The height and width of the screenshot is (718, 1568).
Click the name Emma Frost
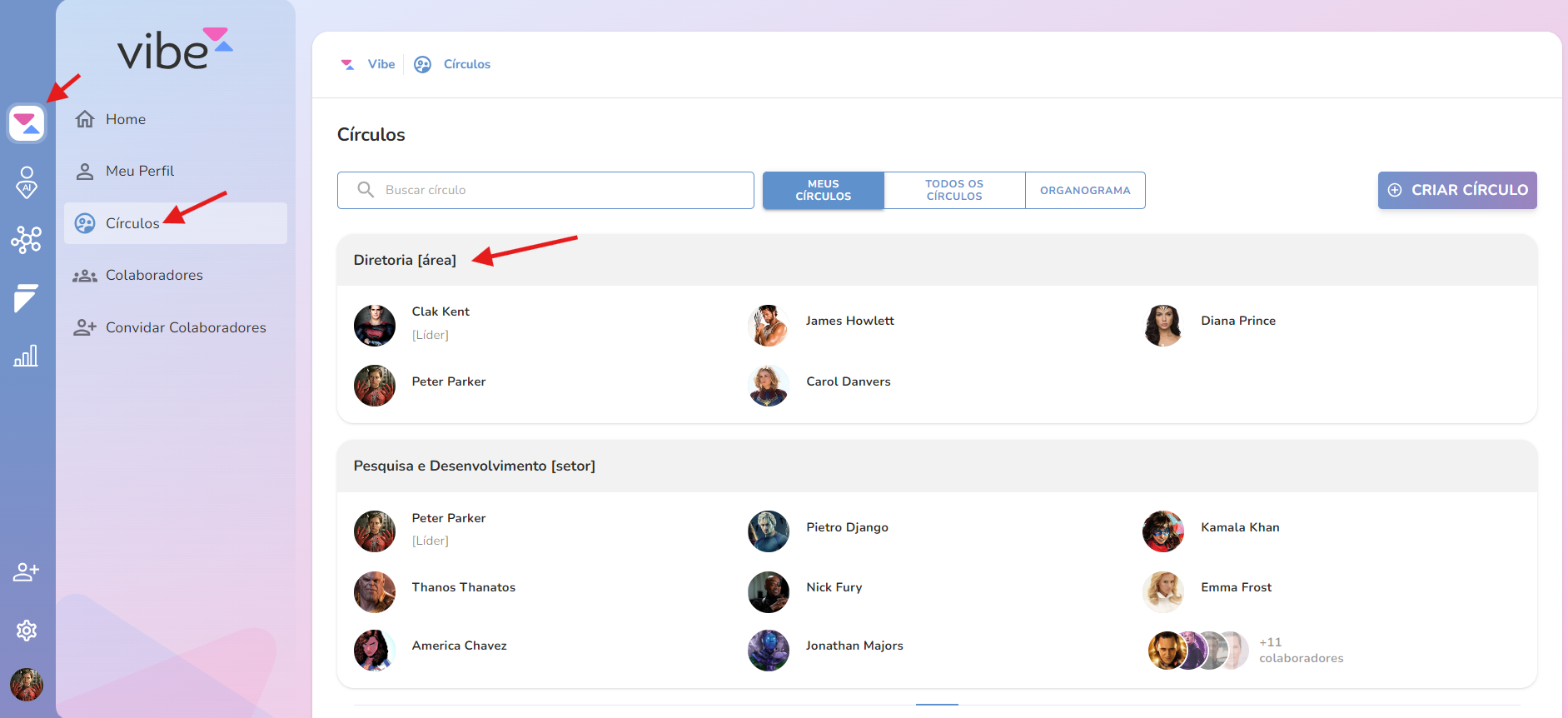point(1237,587)
